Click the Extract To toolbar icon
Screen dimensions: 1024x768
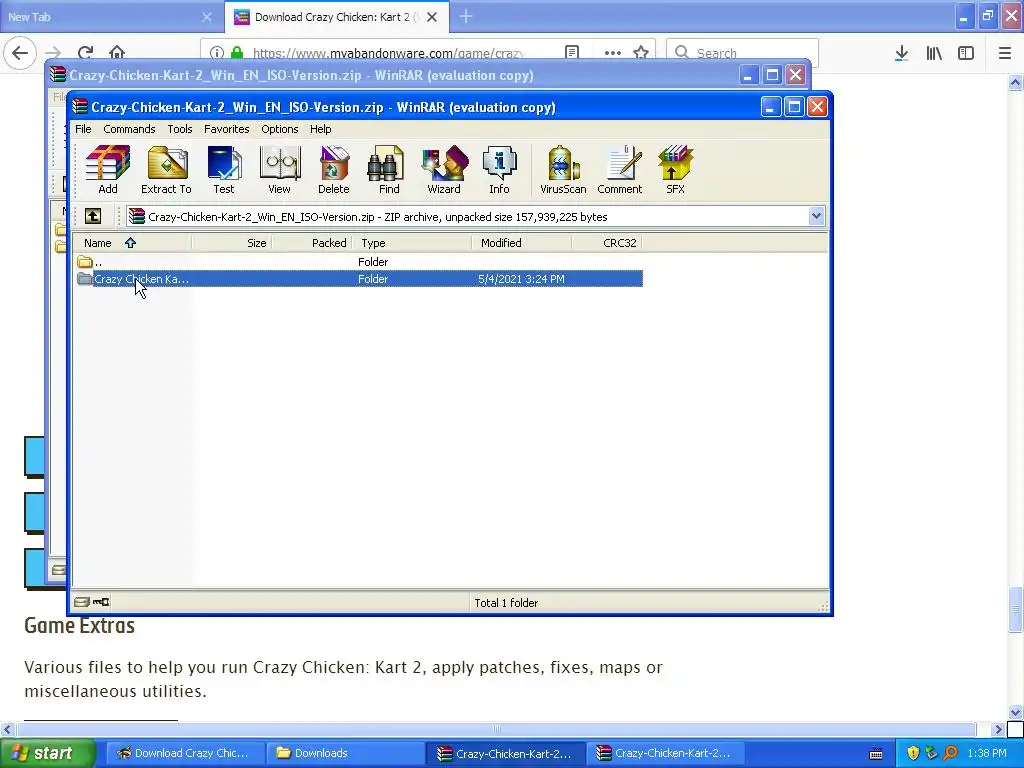click(x=167, y=170)
